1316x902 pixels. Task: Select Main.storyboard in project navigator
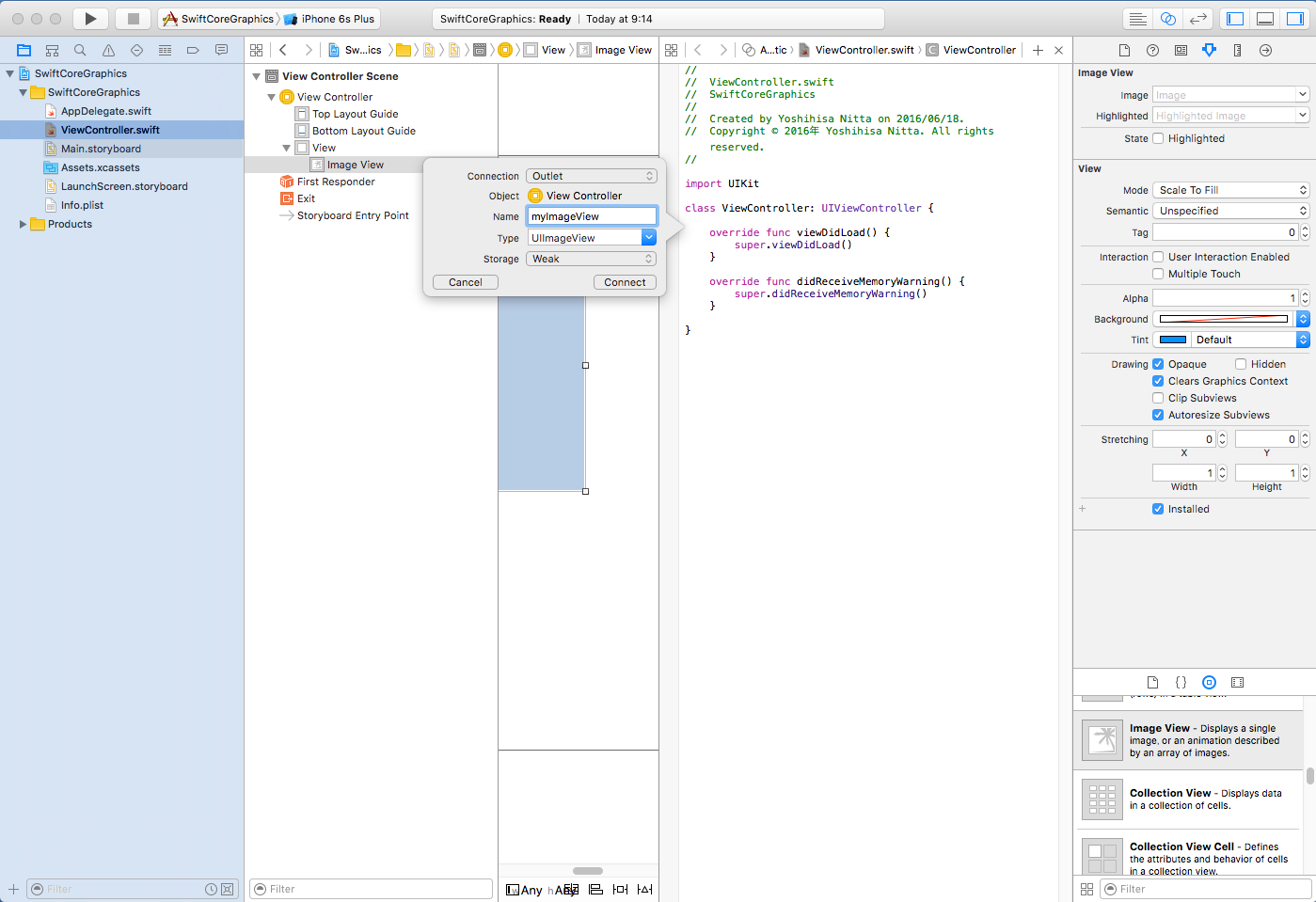(101, 149)
